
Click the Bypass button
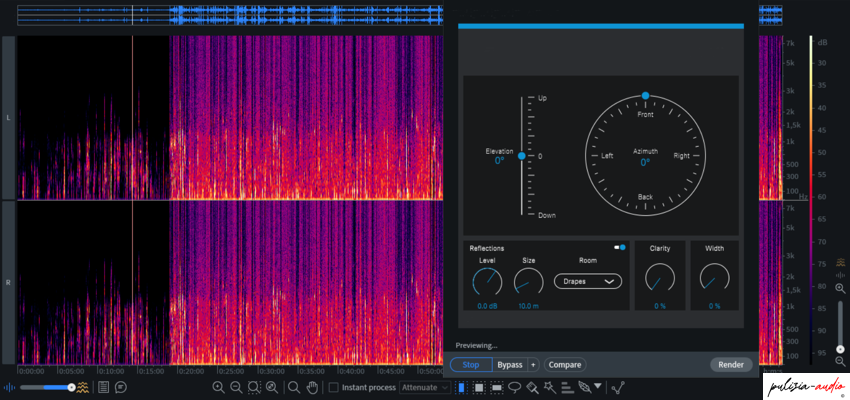(510, 365)
